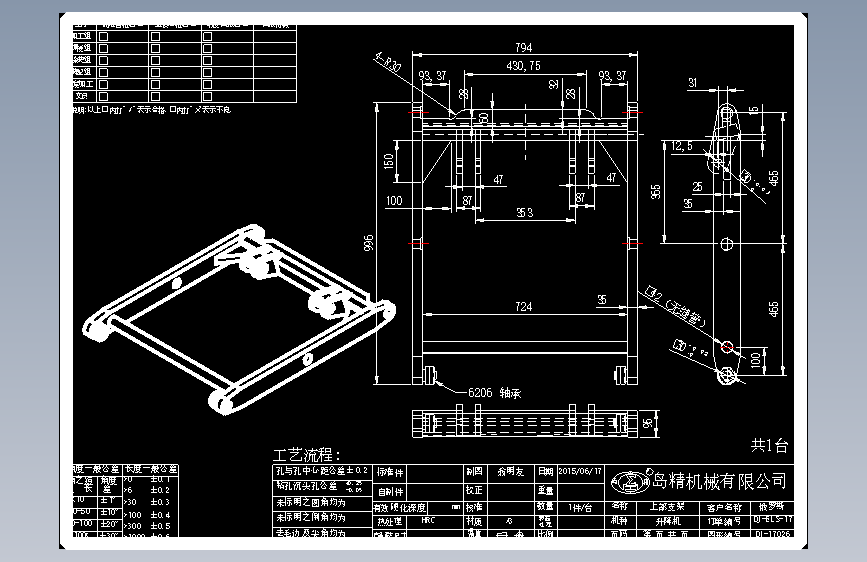
Task: Click the 794 overall width dimension
Action: tap(524, 48)
